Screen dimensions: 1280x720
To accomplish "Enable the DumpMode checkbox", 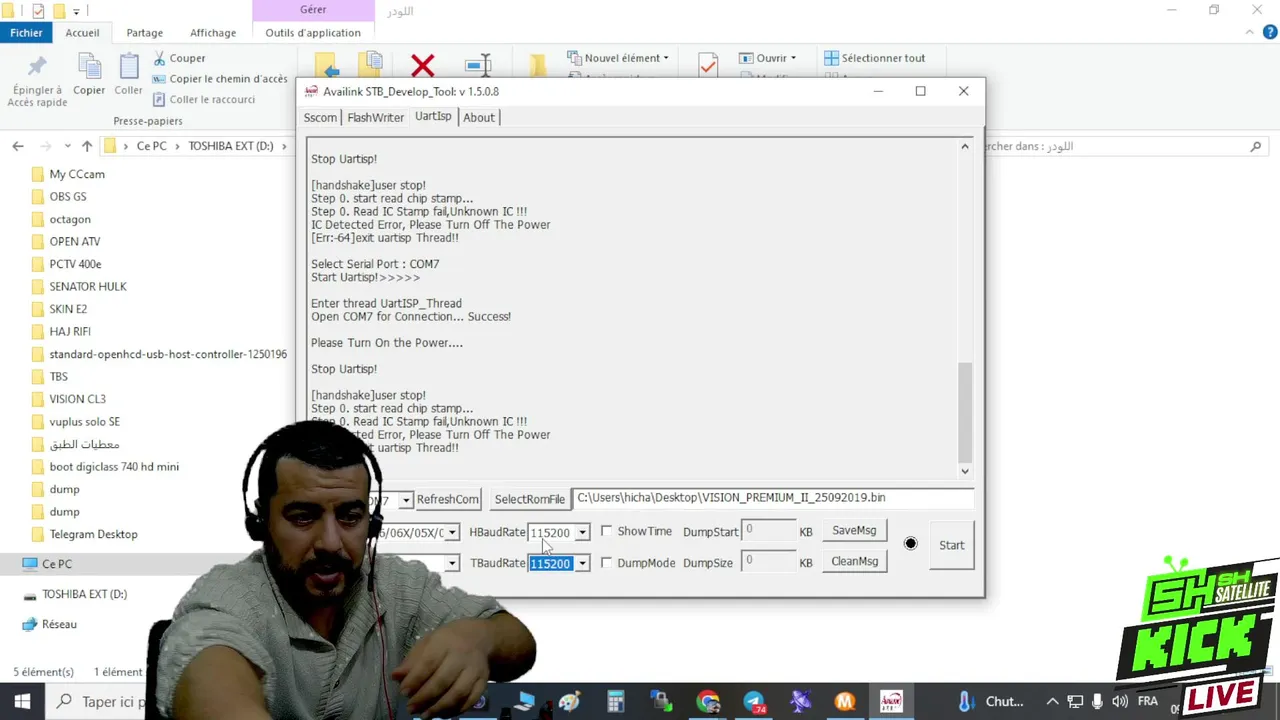I will click(x=606, y=562).
